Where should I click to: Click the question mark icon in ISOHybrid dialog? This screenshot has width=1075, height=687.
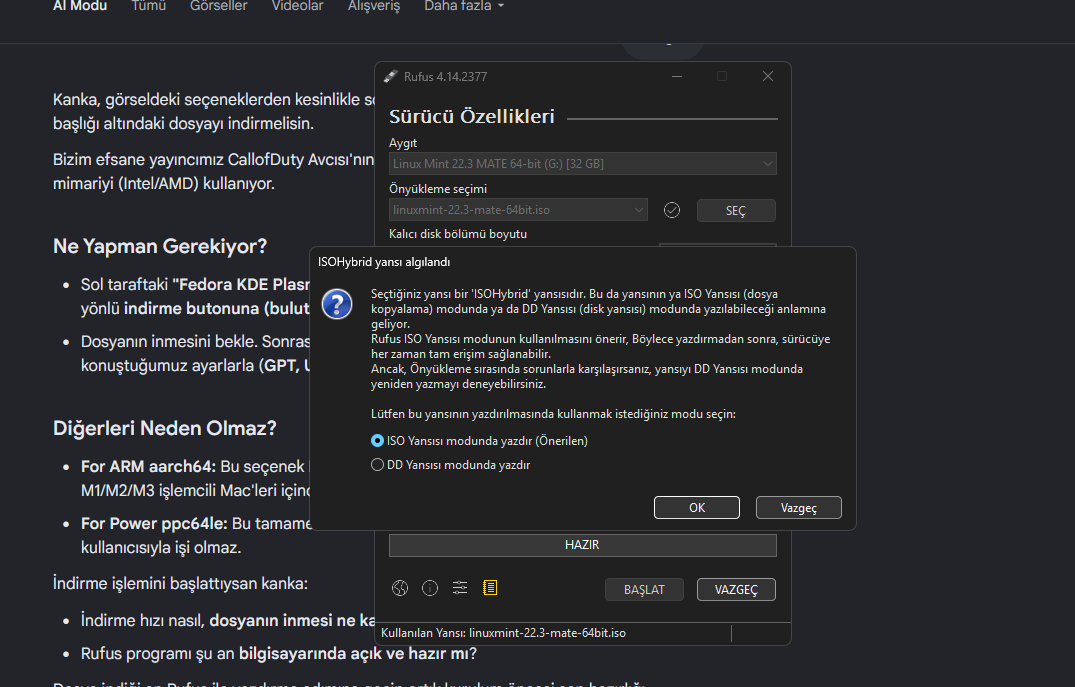point(337,304)
